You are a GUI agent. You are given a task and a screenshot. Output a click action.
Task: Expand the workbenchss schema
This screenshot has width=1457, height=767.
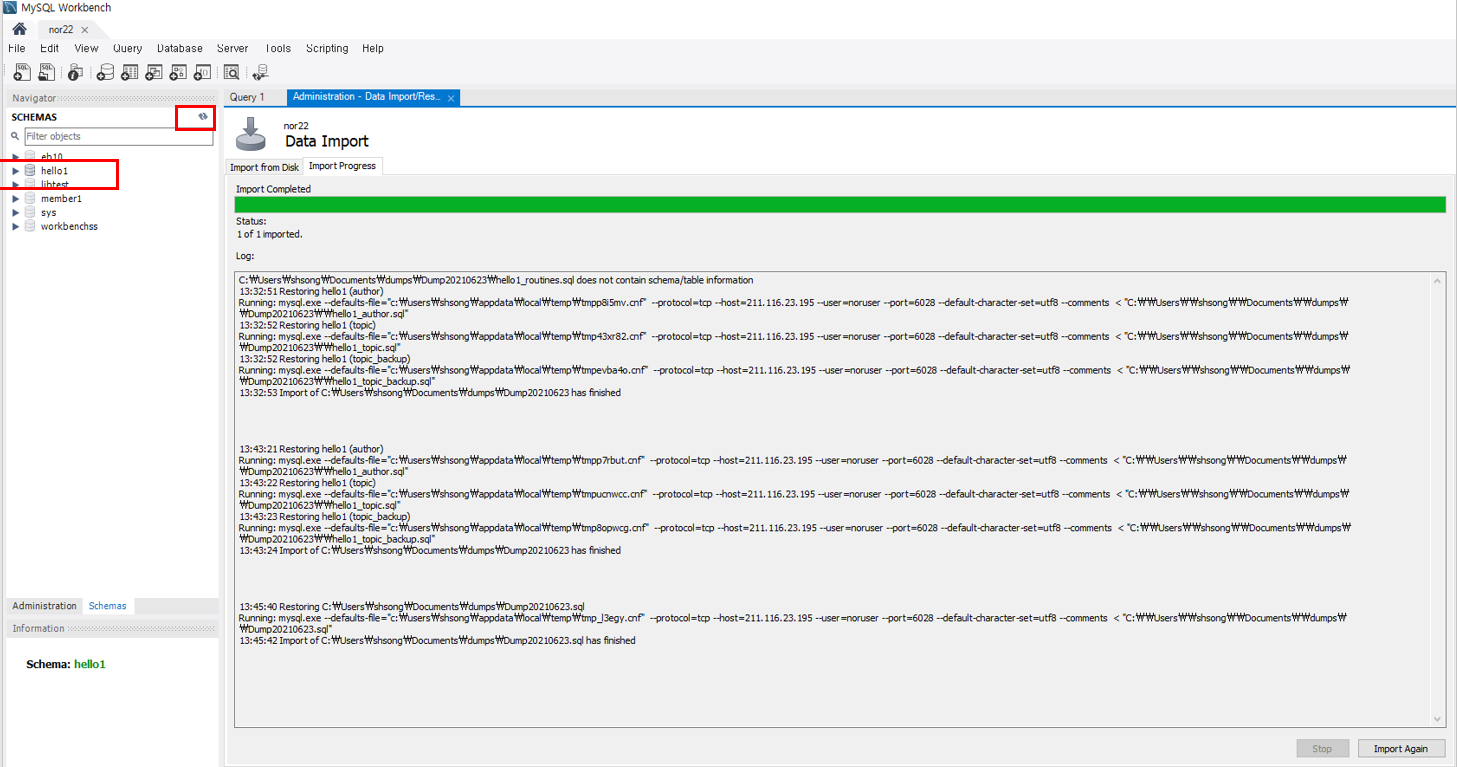coord(15,227)
